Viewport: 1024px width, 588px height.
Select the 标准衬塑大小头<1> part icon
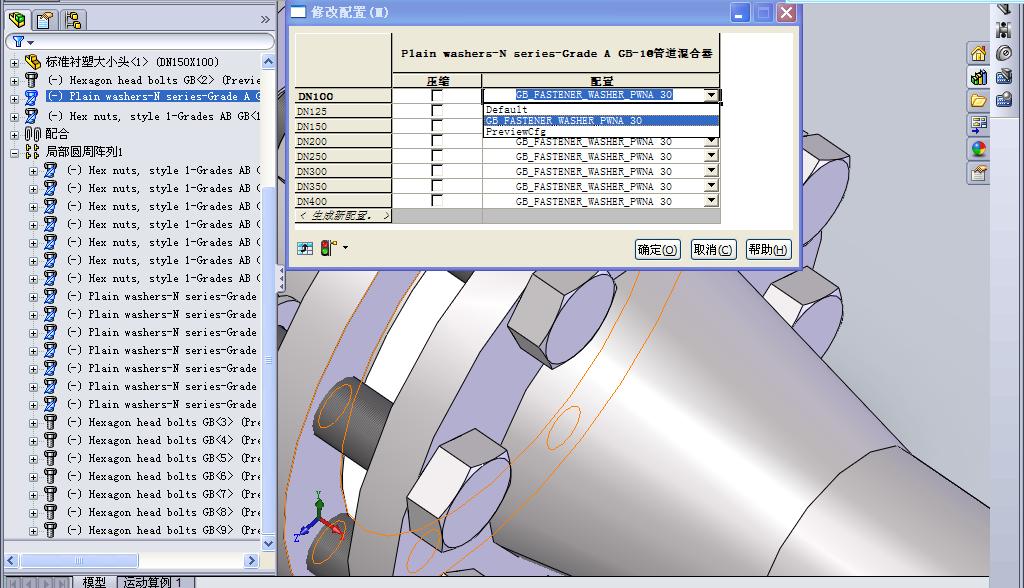click(33, 62)
